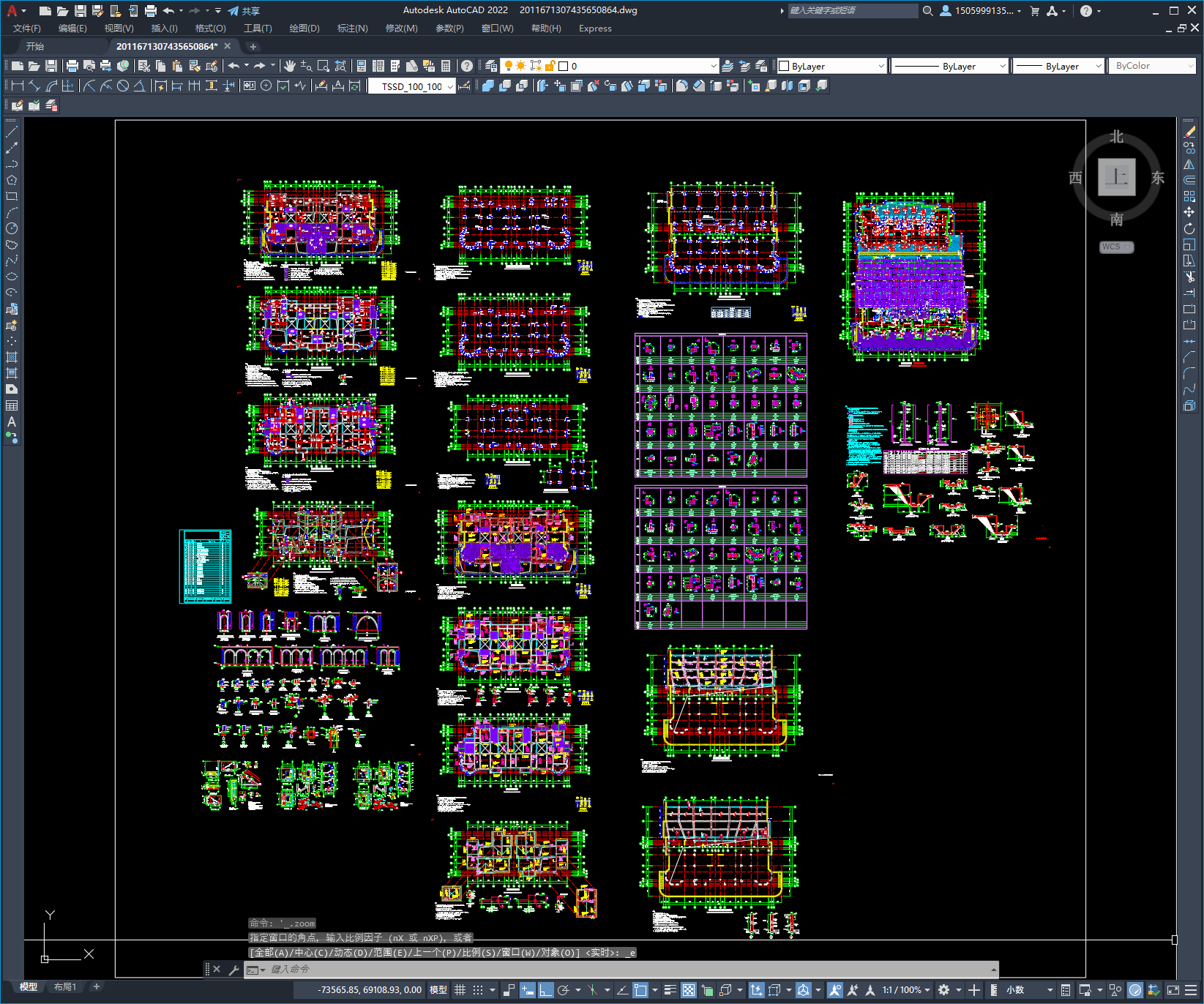Toggle Ortho mode in status bar
1204x1004 pixels.
tap(546, 990)
